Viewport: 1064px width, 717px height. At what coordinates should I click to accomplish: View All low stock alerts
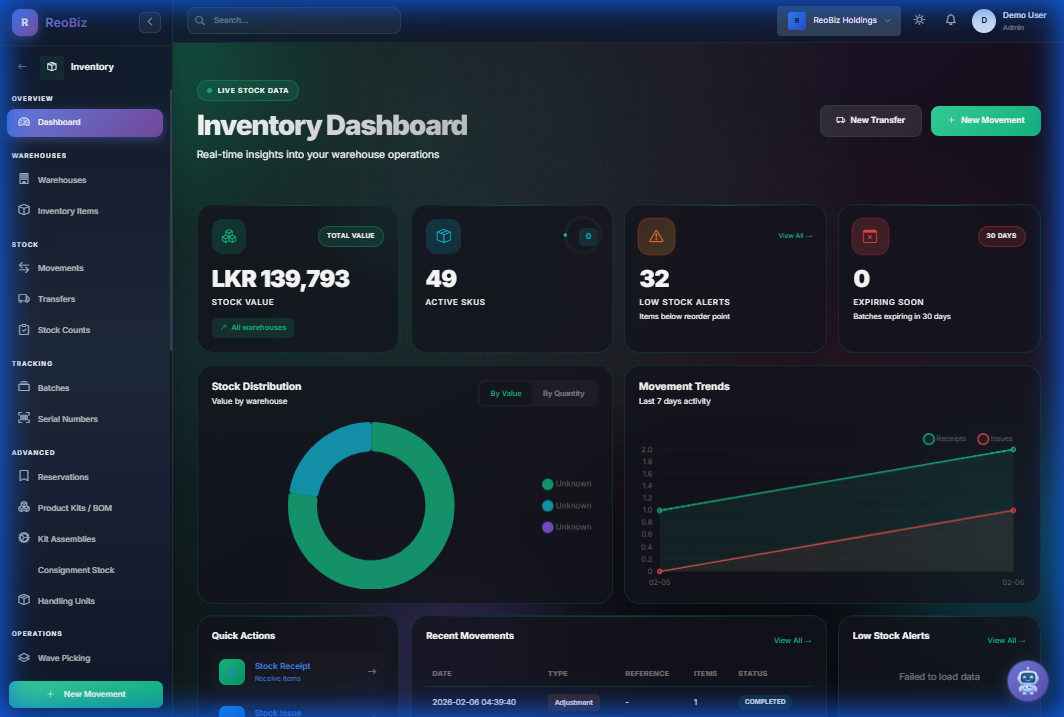pyautogui.click(x=1006, y=640)
